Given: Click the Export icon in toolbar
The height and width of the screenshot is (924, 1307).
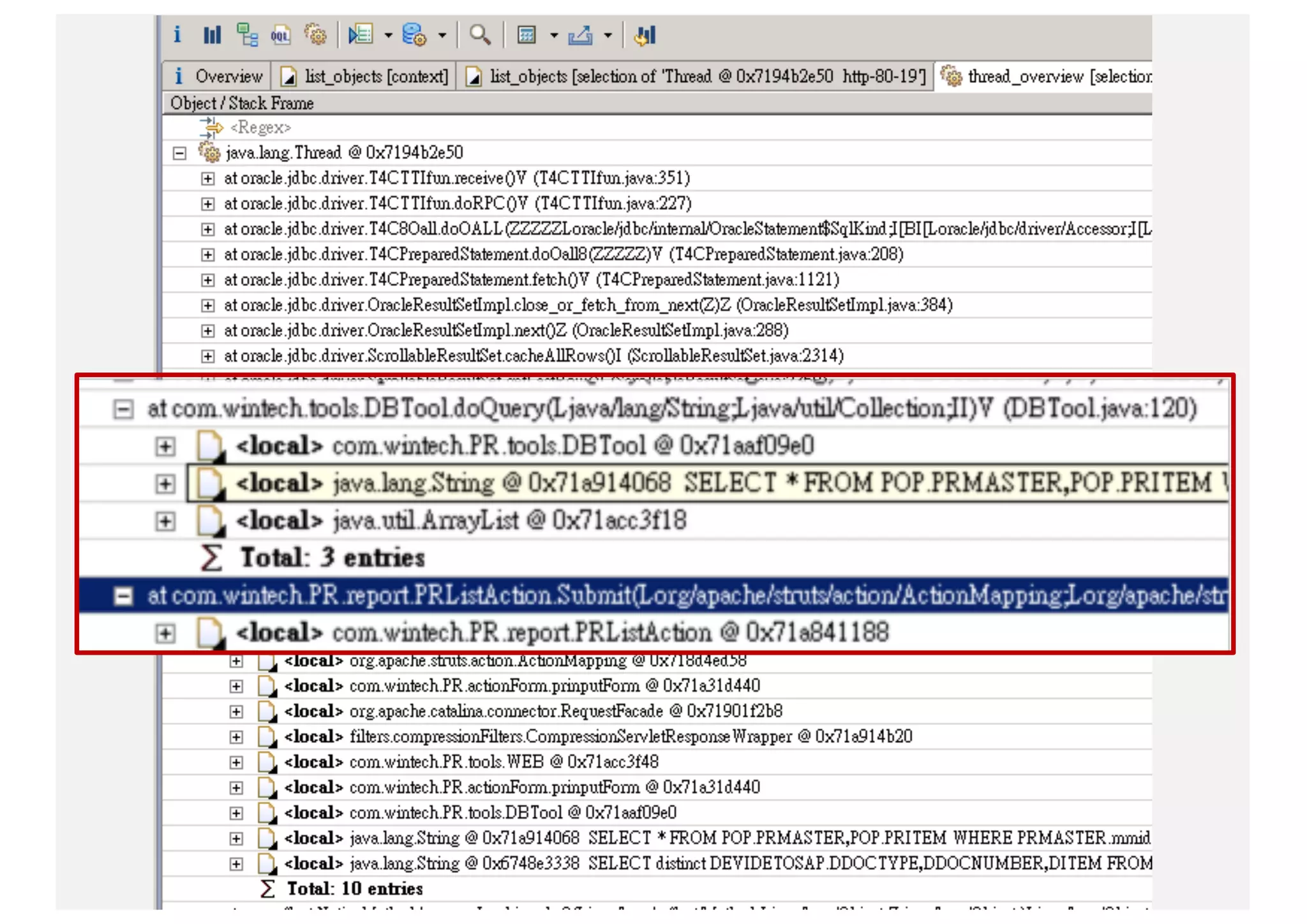Looking at the screenshot, I should pos(581,35).
